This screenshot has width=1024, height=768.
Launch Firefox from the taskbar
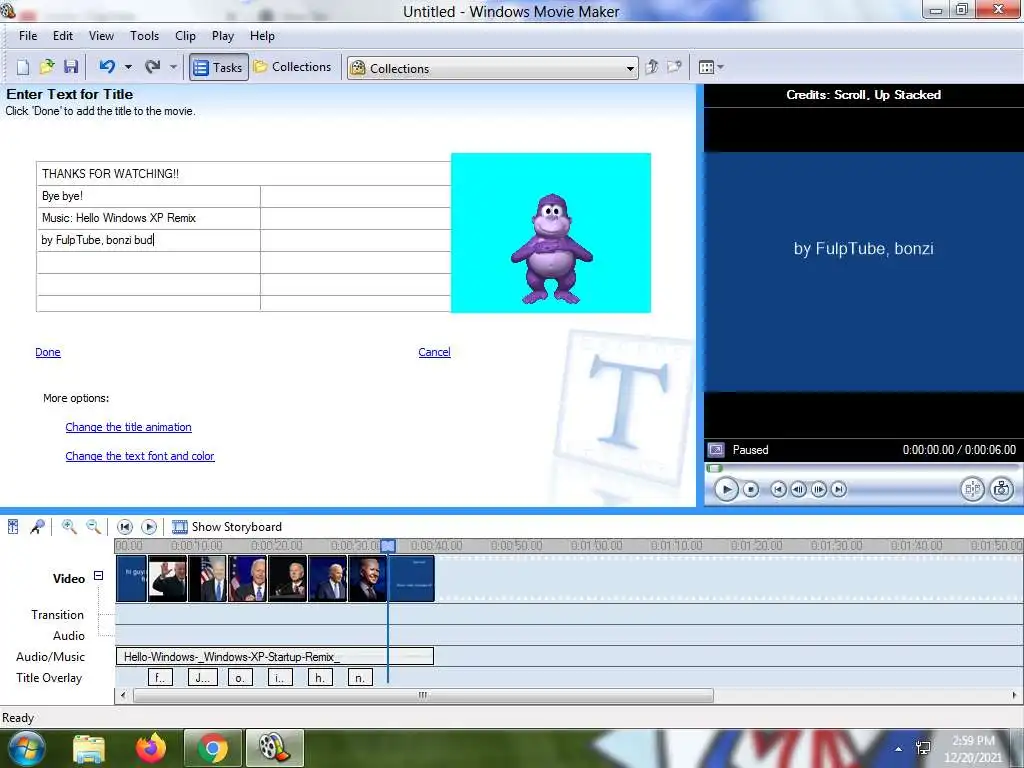(x=151, y=749)
